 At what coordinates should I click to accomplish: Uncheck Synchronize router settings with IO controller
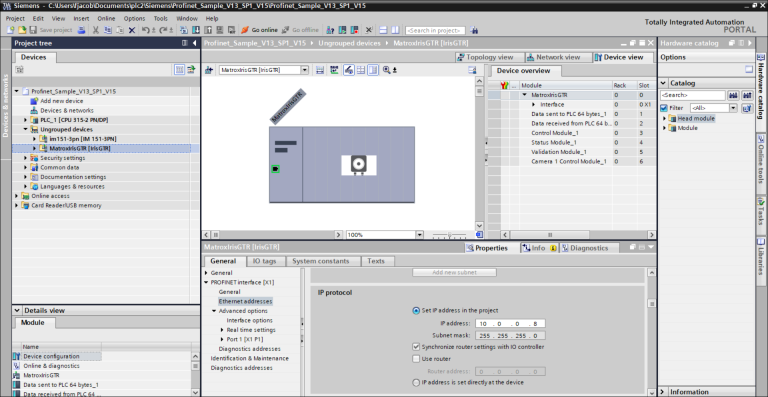click(x=416, y=347)
